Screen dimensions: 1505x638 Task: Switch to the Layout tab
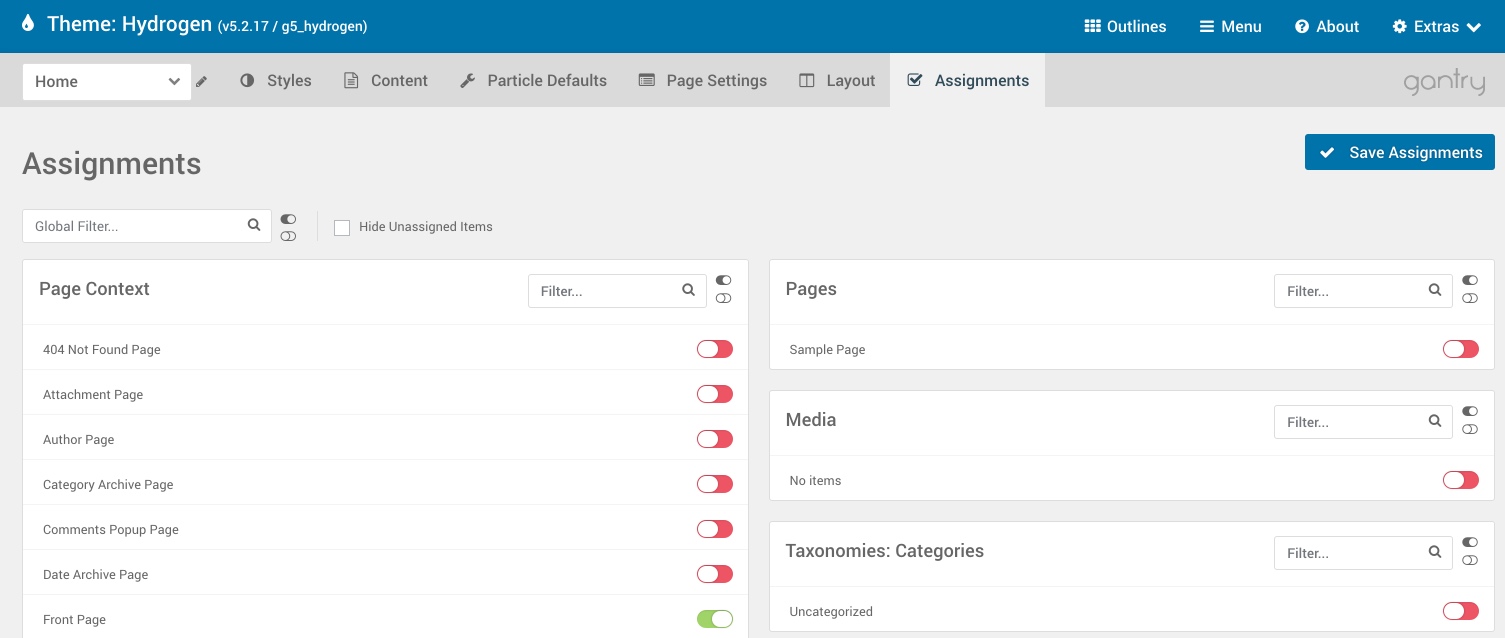click(x=837, y=81)
